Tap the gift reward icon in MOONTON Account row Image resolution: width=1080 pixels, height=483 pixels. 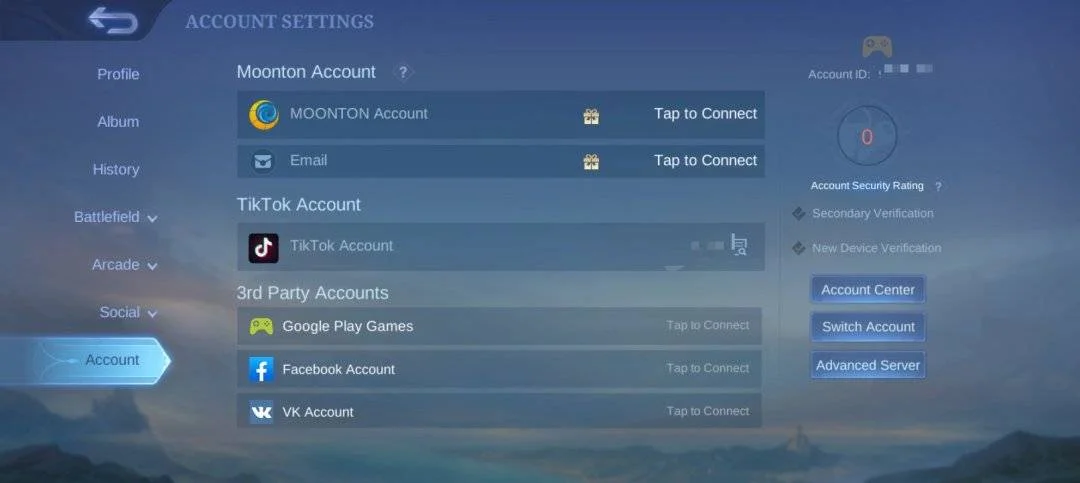[591, 116]
